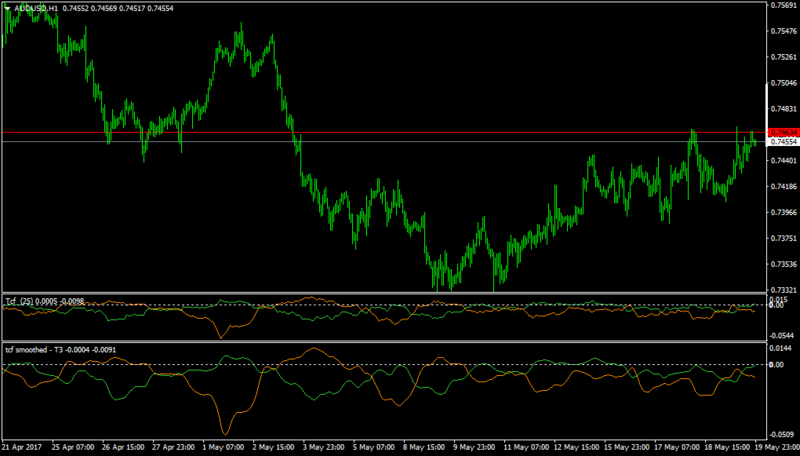Click the 0.74186 price scale value
800x456 pixels.
[784, 187]
